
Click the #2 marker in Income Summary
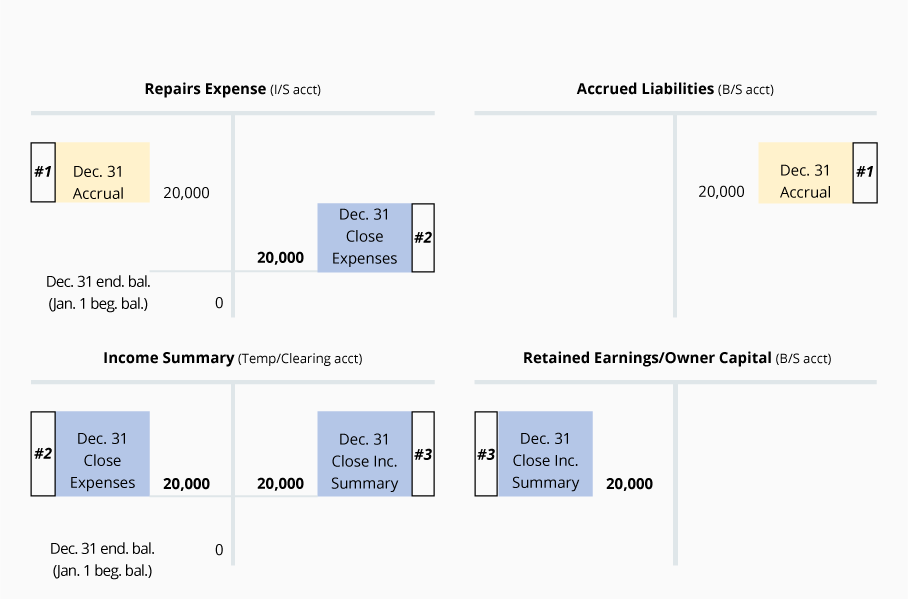point(43,453)
